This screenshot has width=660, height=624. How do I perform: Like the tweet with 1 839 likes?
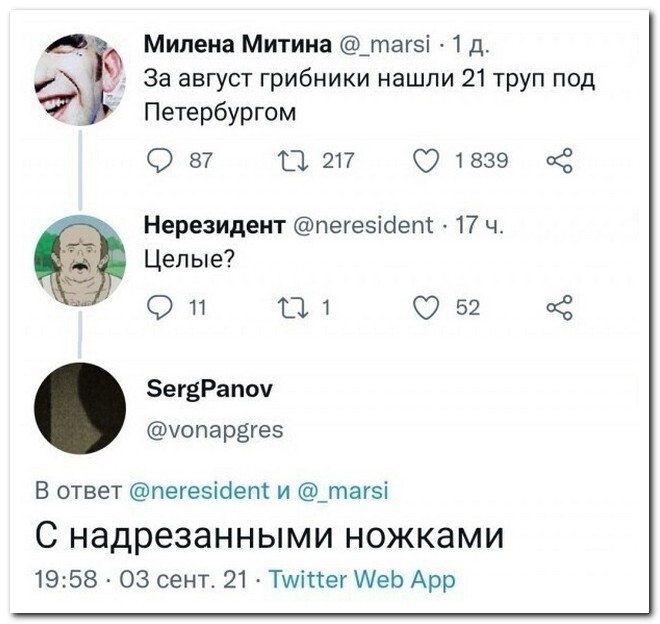point(426,161)
